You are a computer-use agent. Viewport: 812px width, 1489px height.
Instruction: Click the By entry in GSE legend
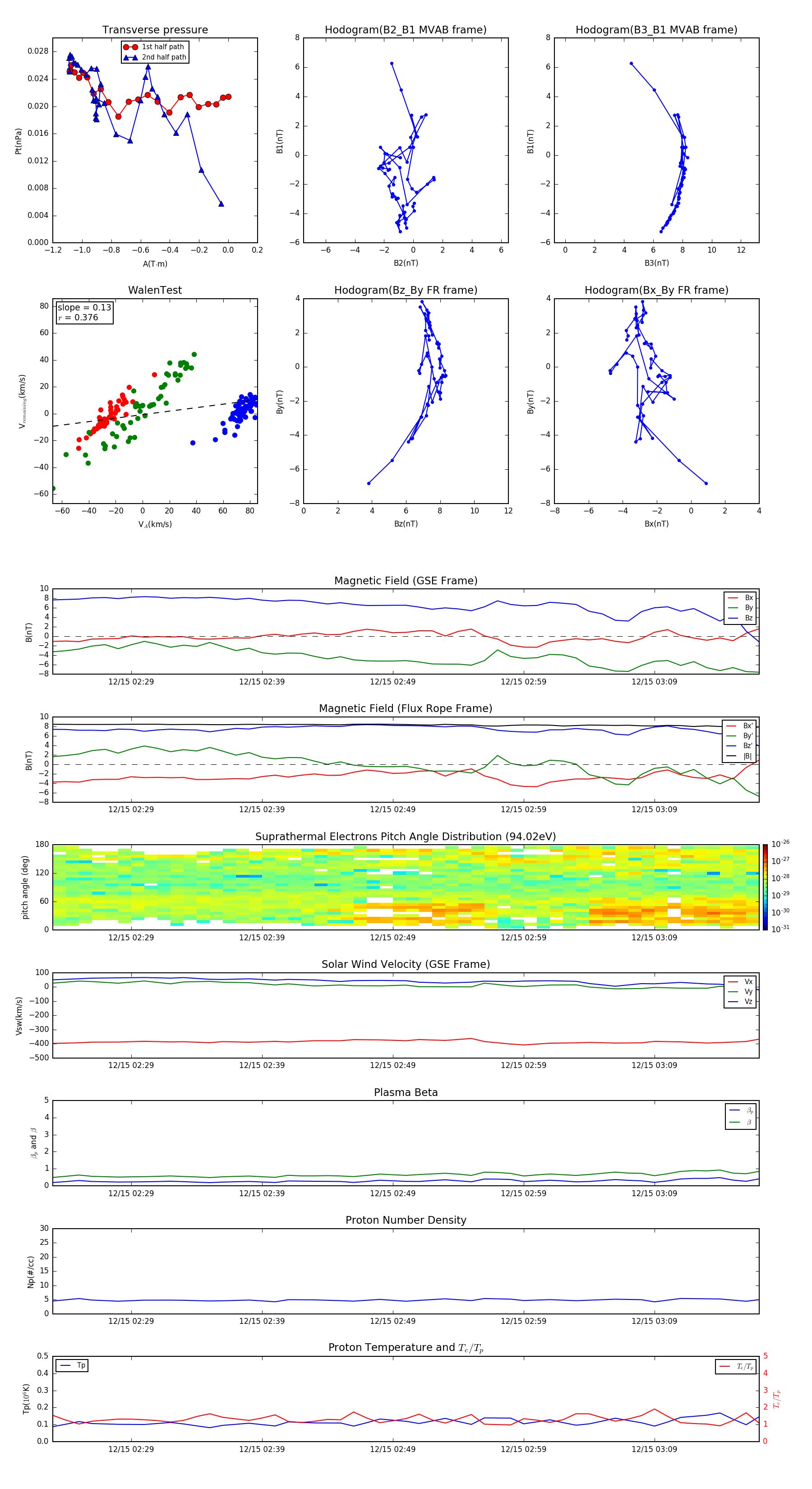(x=741, y=607)
